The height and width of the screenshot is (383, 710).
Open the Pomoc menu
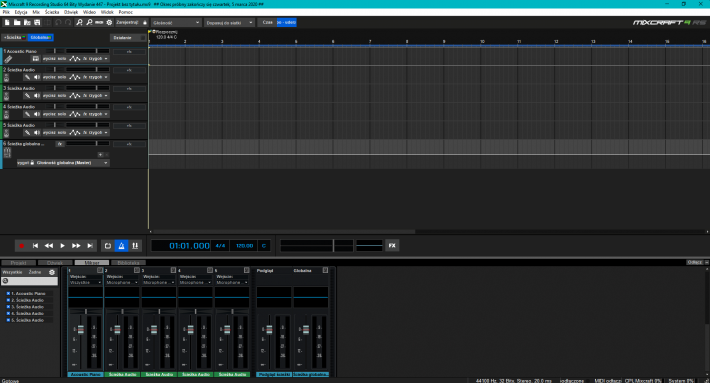coord(125,12)
